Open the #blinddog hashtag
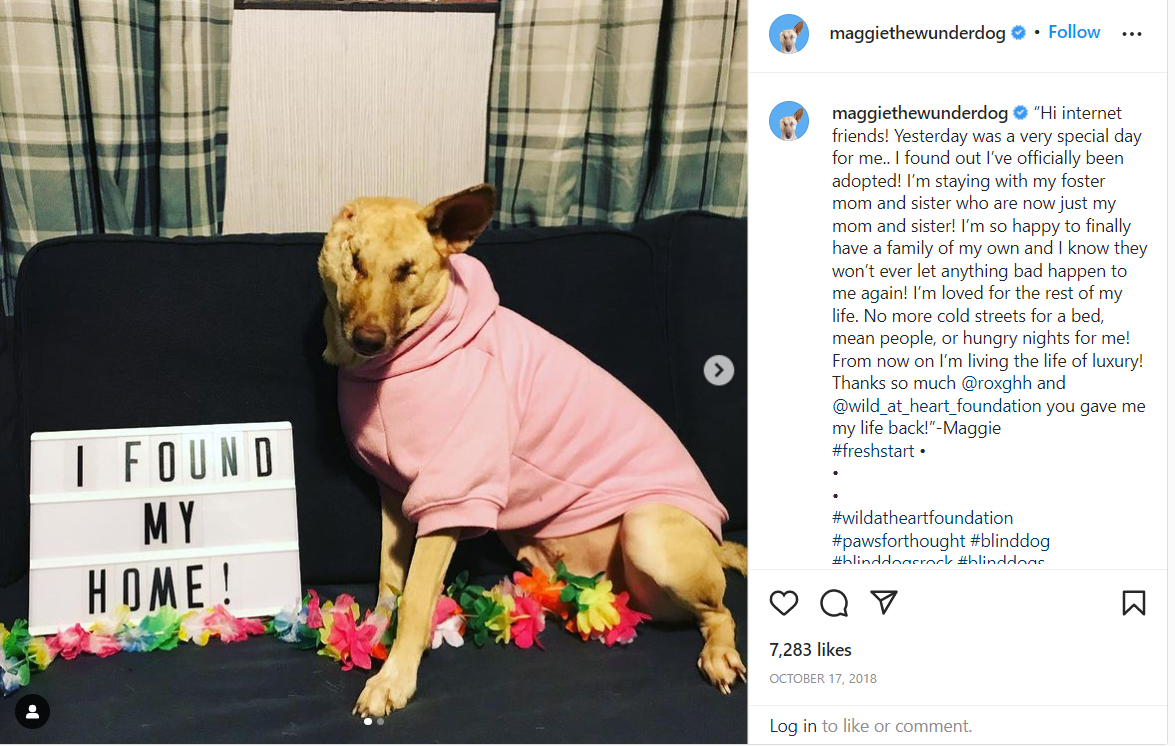This screenshot has width=1175, height=746. (1009, 541)
